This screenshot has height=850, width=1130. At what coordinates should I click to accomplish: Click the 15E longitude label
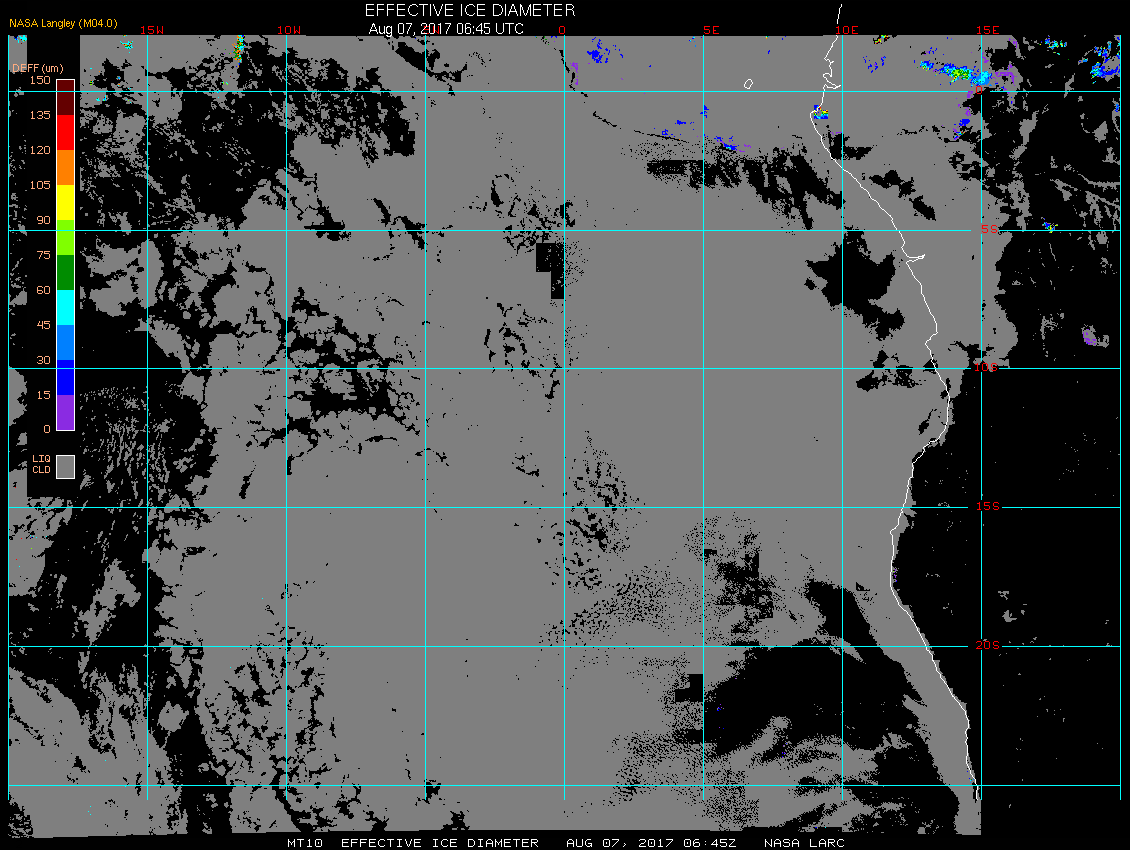tap(987, 30)
